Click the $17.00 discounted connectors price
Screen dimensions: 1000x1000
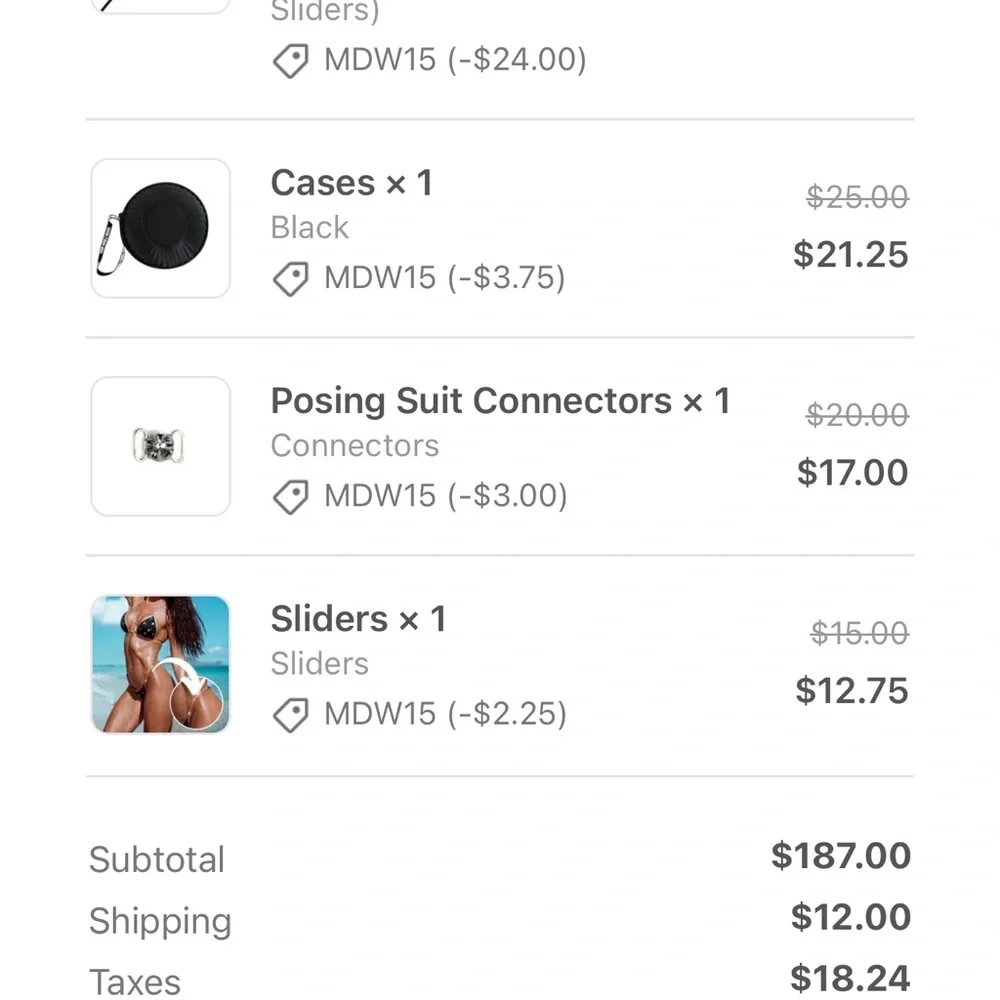852,472
